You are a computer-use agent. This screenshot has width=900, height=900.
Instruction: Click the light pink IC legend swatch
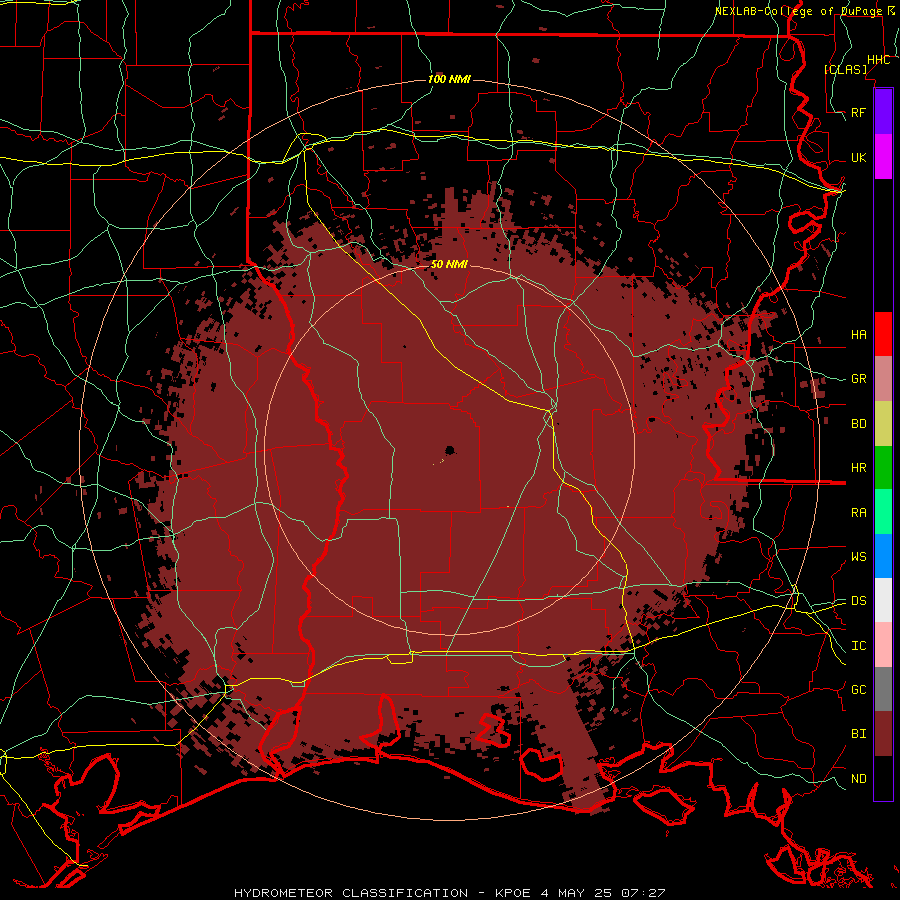coord(883,645)
